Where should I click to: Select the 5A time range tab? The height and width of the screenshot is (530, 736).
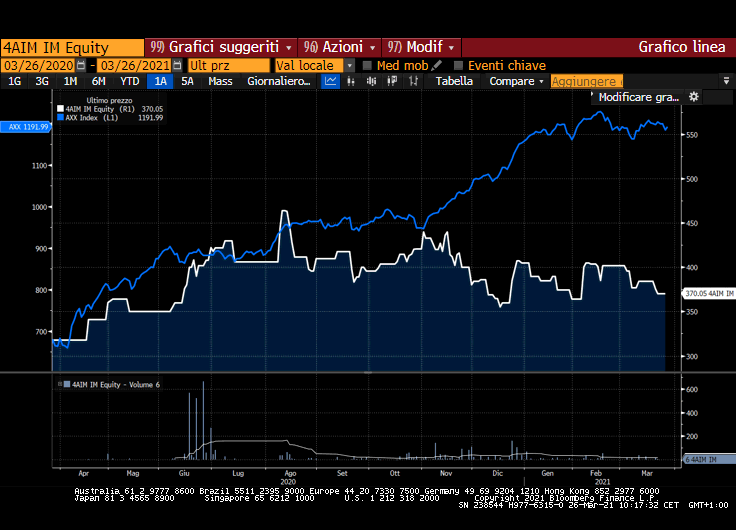pyautogui.click(x=187, y=81)
